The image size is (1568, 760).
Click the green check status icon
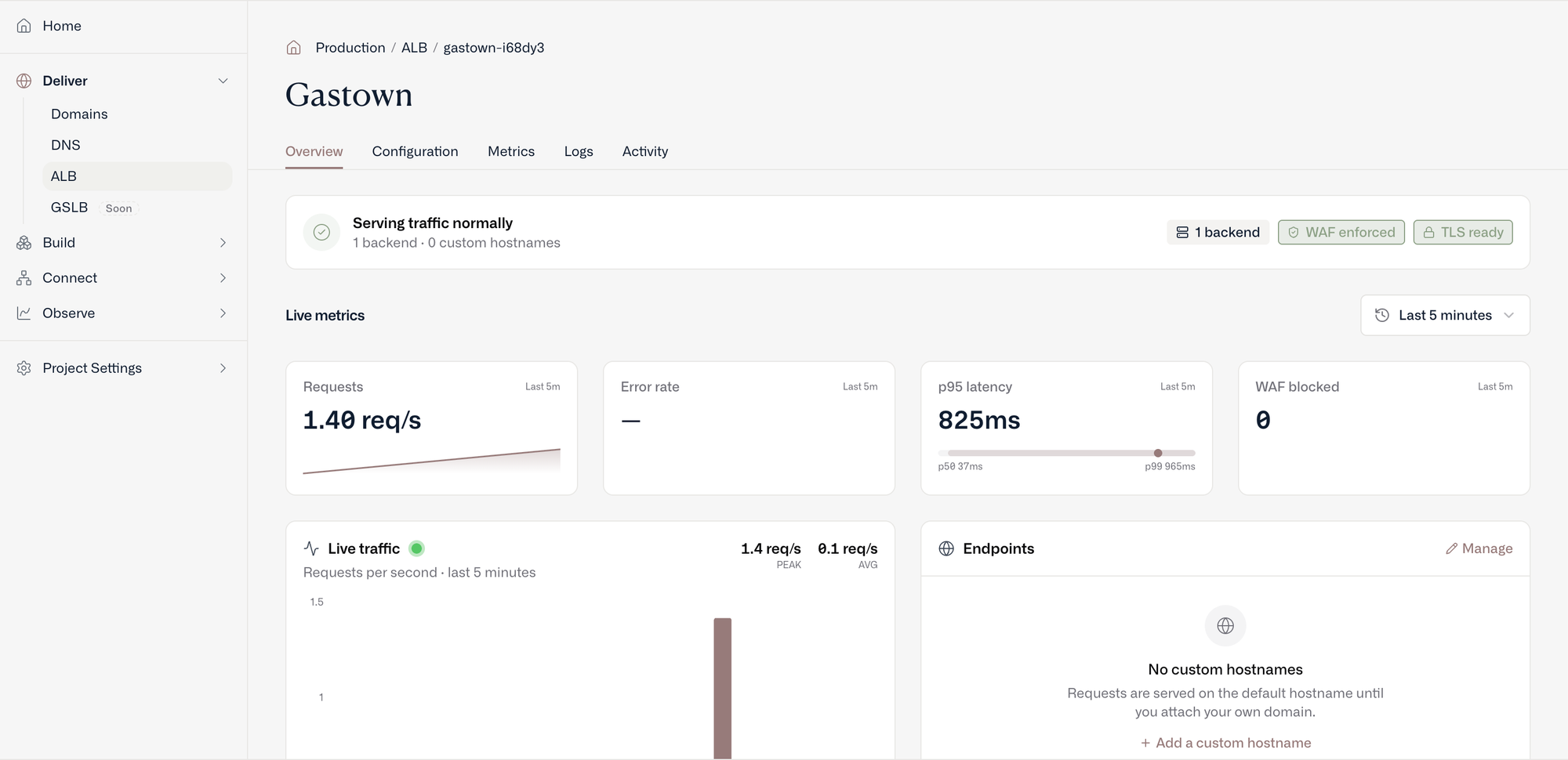coord(321,232)
